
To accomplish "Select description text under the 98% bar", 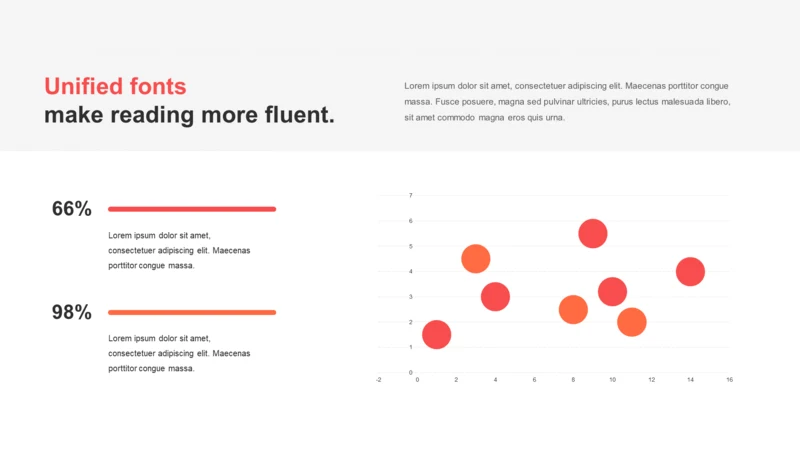I will coord(179,353).
